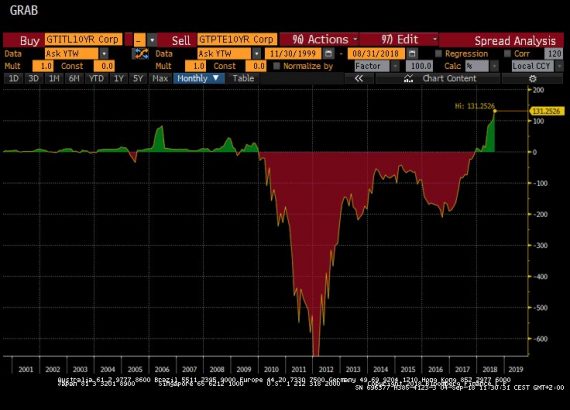
Task: Select the 5Y time range
Action: click(x=138, y=79)
